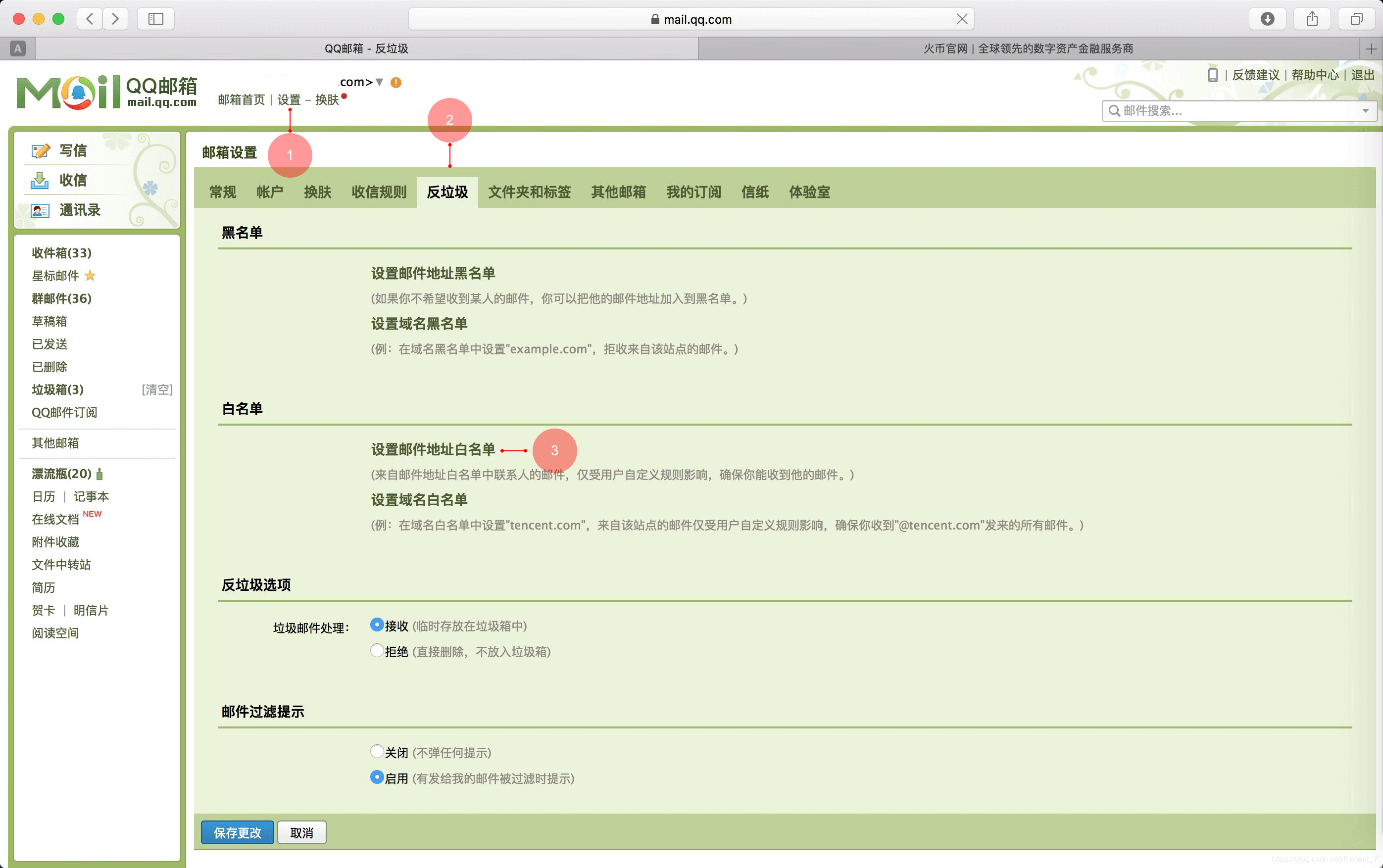Open the mobile phone icon in top right
The width and height of the screenshot is (1383, 868).
1213,75
